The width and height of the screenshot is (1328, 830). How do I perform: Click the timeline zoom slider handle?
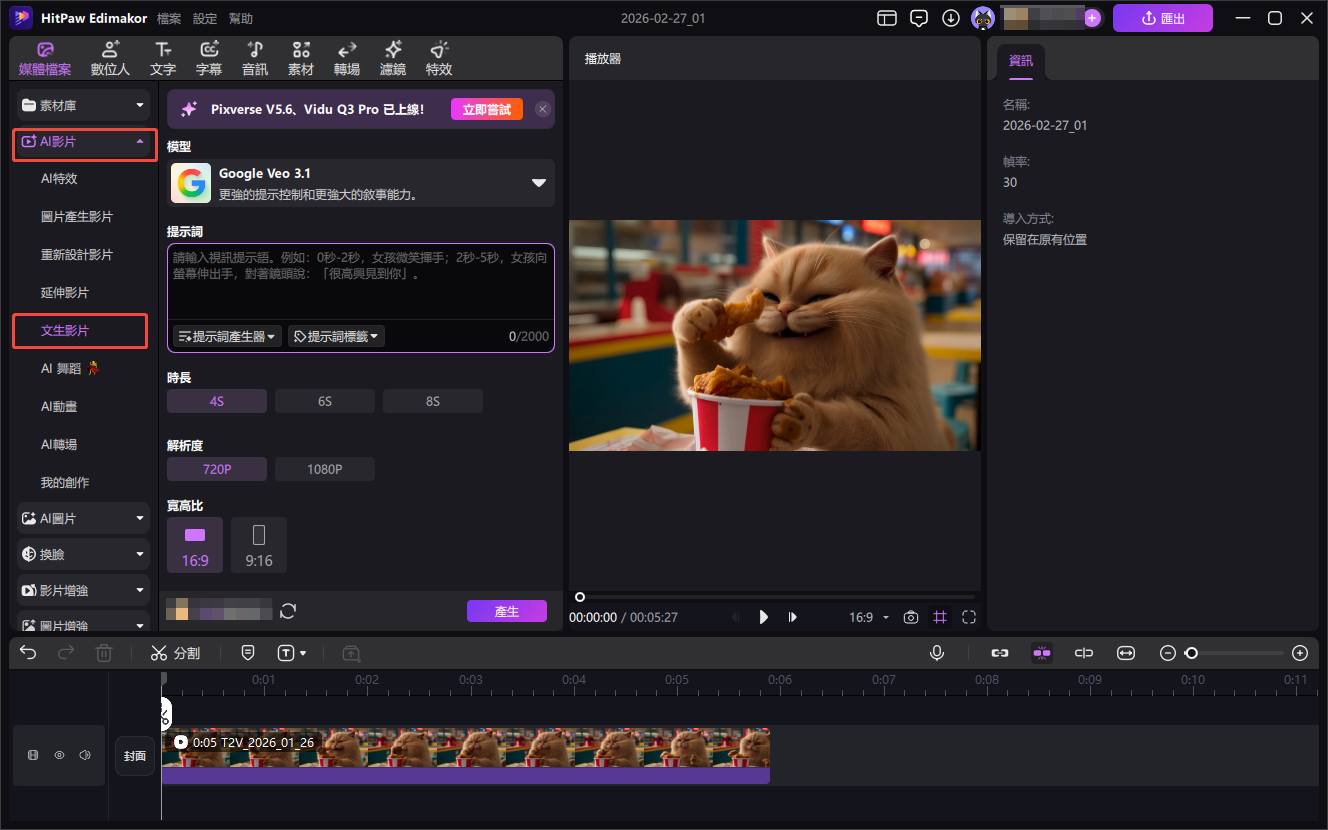click(1191, 653)
